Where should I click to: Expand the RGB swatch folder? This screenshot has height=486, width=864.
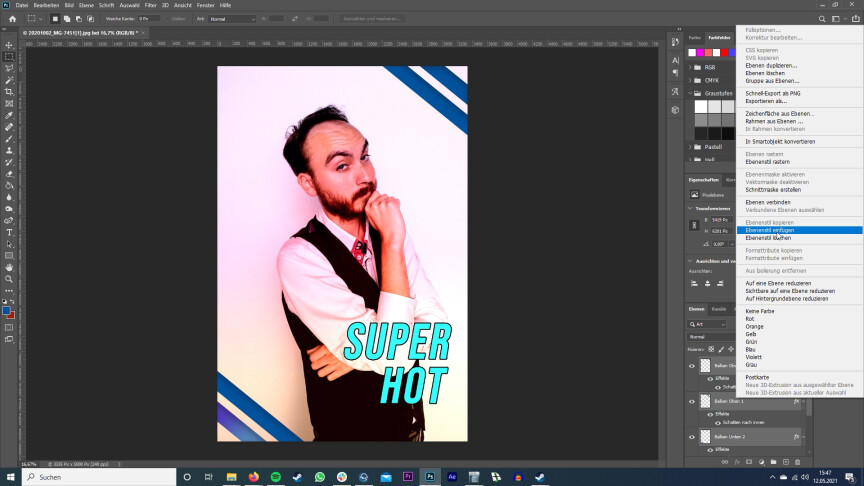tap(689, 67)
